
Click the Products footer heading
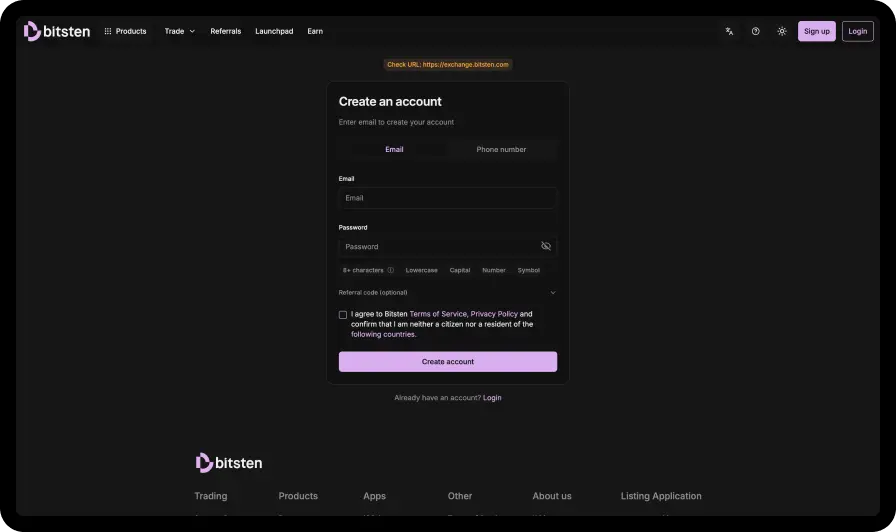coord(298,496)
